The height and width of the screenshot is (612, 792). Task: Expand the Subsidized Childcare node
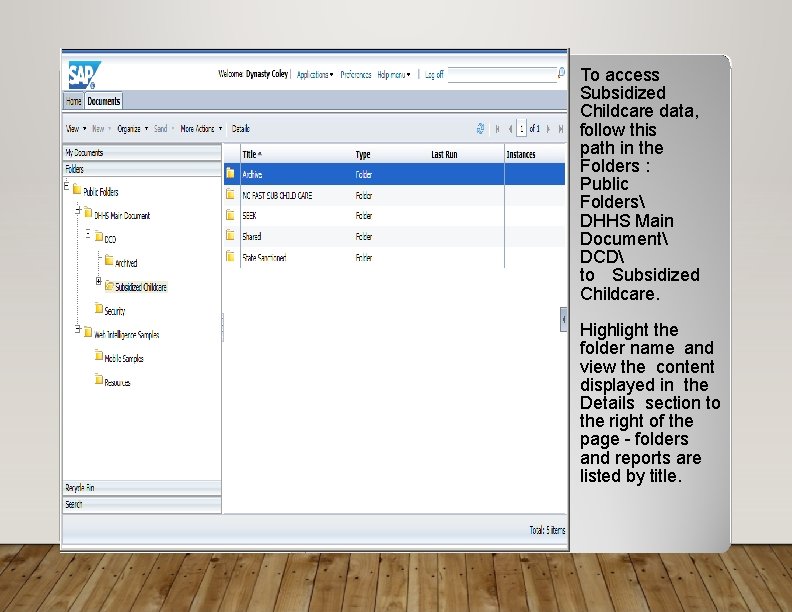(98, 281)
